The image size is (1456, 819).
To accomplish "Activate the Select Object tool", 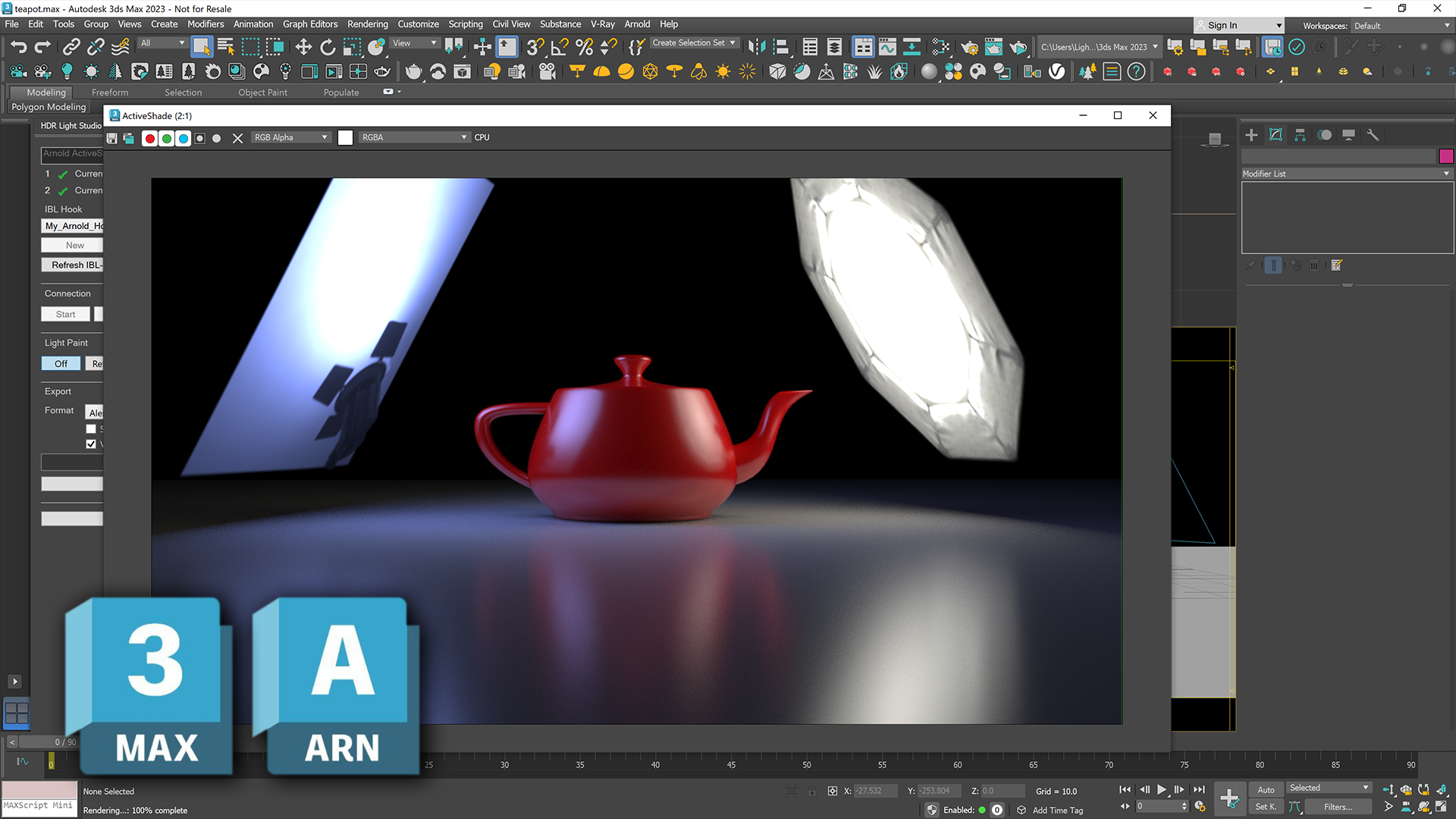I will [x=202, y=47].
